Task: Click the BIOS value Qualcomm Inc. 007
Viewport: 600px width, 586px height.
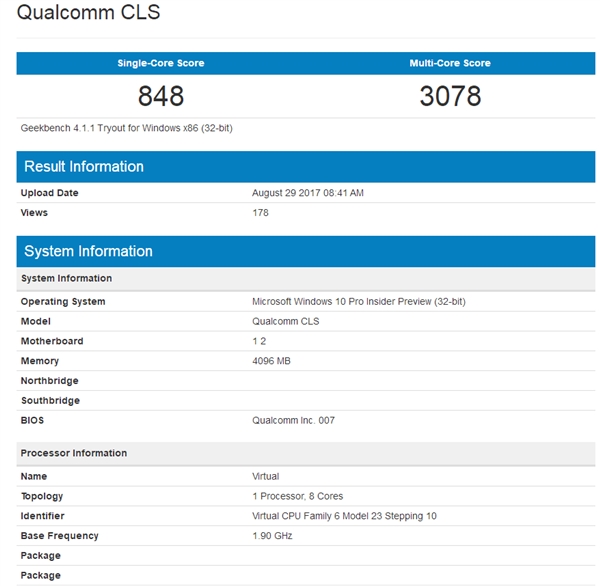Action: [293, 420]
